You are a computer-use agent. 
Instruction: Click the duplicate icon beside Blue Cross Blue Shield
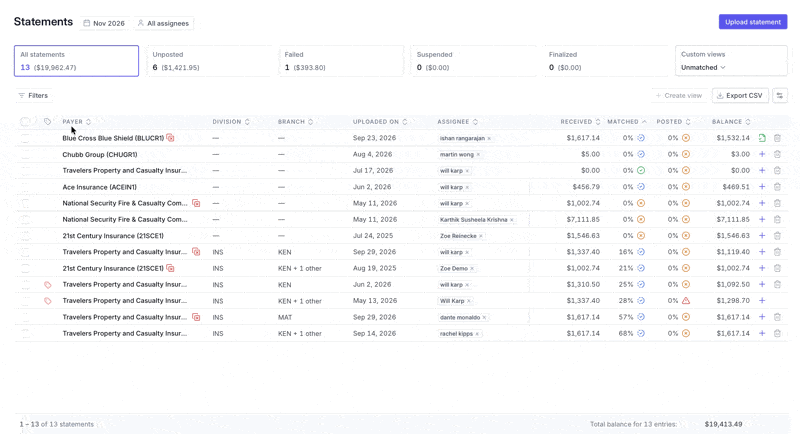coord(170,138)
